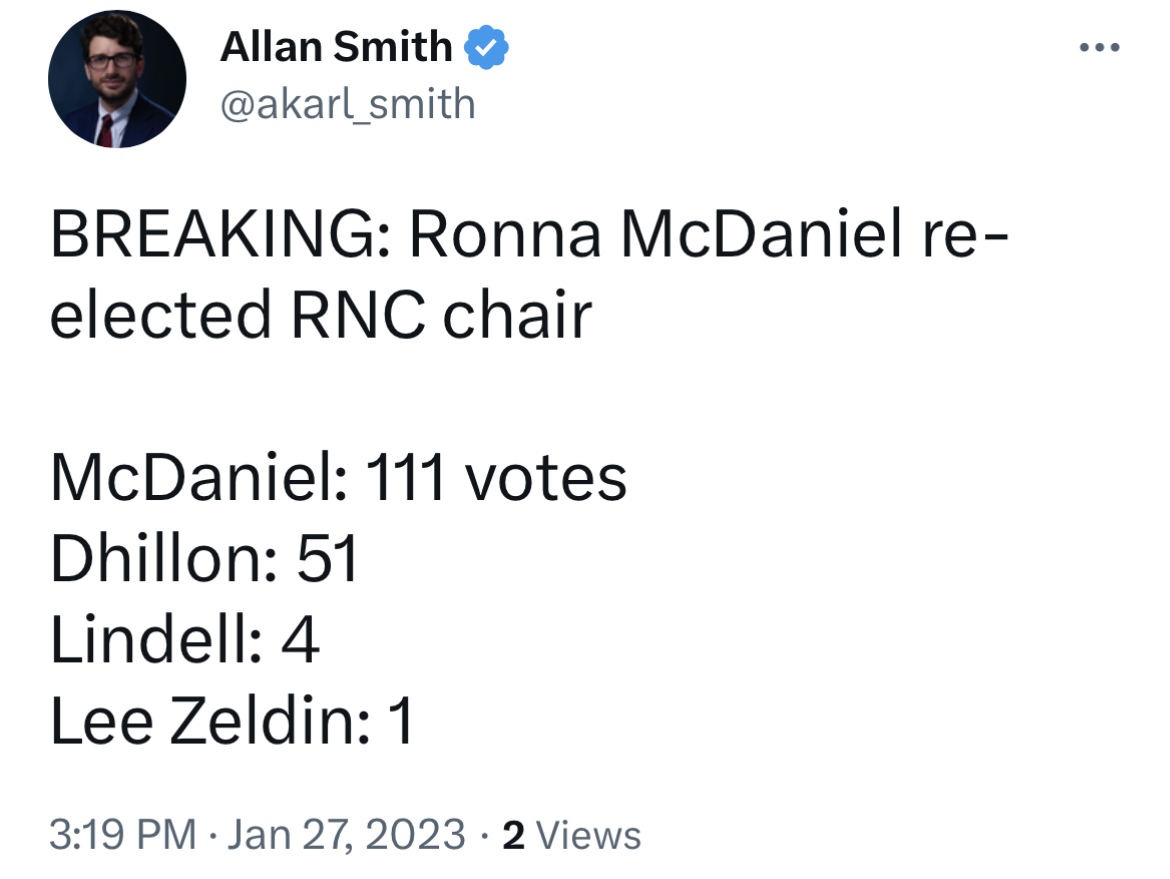Image resolution: width=1170 pixels, height=879 pixels.
Task: Click the bold 2 view count
Action: point(513,835)
